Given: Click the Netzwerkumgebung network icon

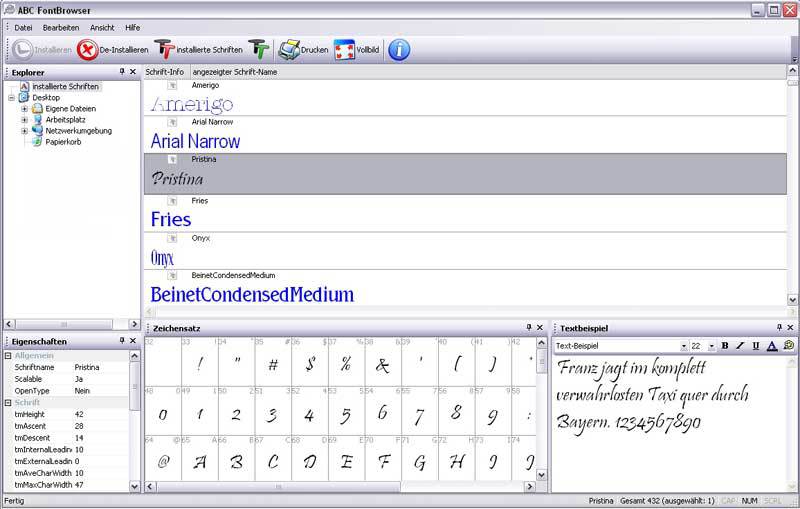Looking at the screenshot, I should coord(37,131).
